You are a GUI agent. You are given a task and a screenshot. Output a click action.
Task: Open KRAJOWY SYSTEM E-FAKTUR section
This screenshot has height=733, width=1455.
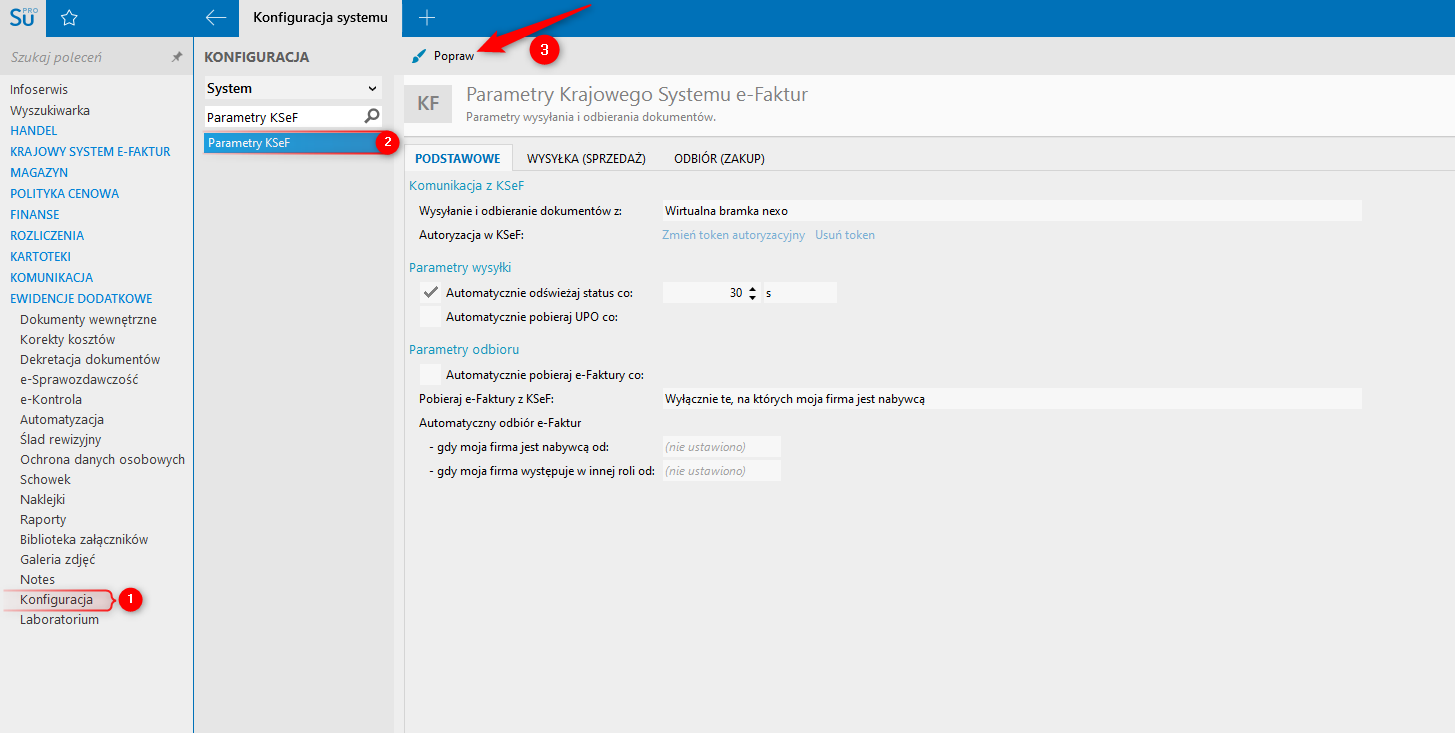tap(90, 152)
